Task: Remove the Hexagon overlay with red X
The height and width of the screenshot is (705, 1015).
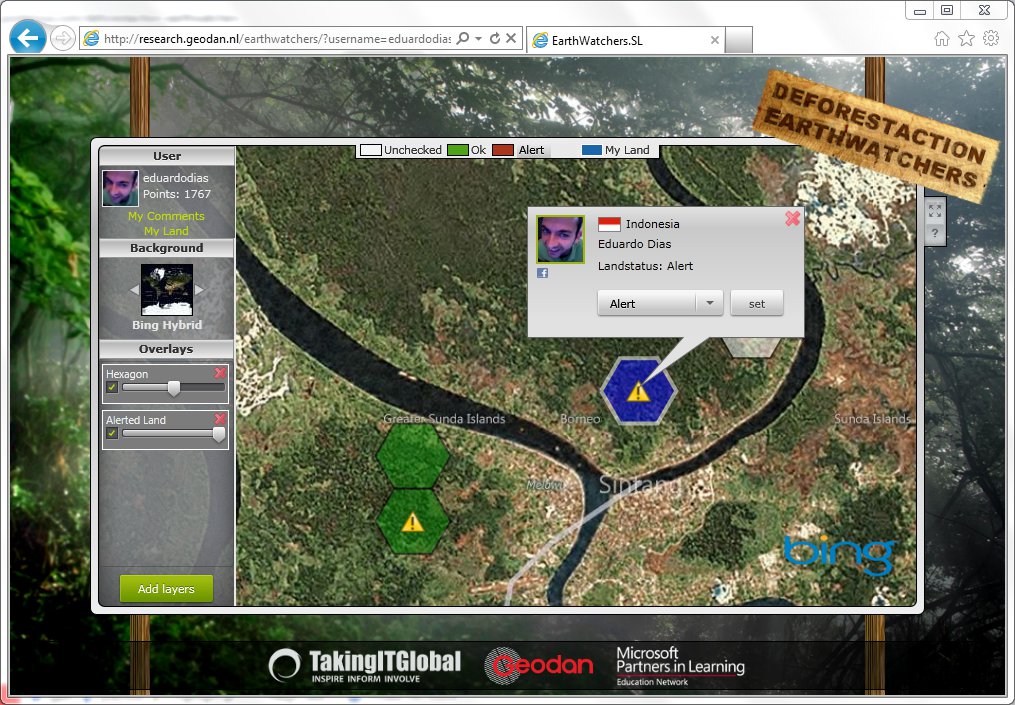Action: tap(219, 373)
